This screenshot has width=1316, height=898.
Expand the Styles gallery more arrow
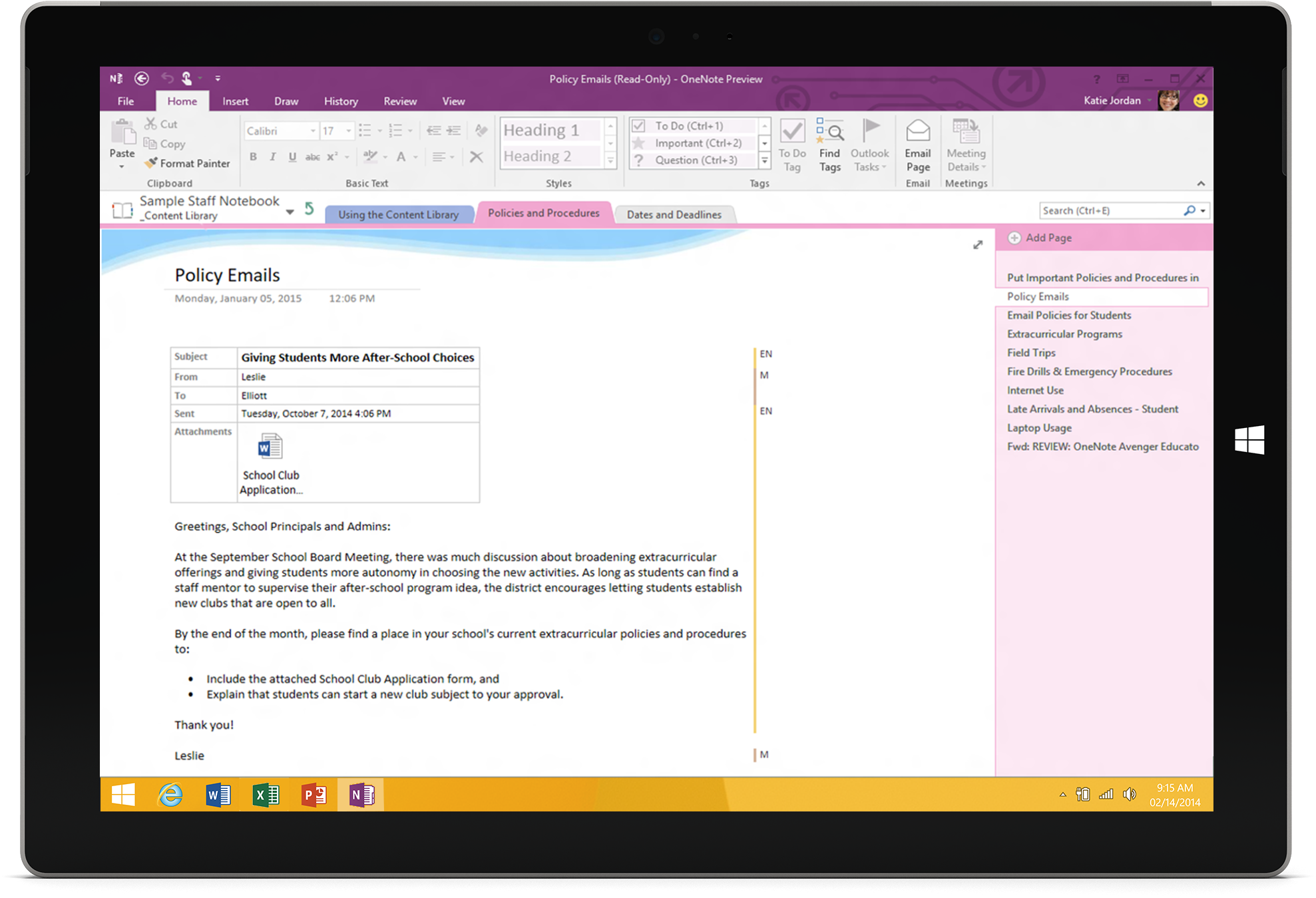tap(610, 160)
